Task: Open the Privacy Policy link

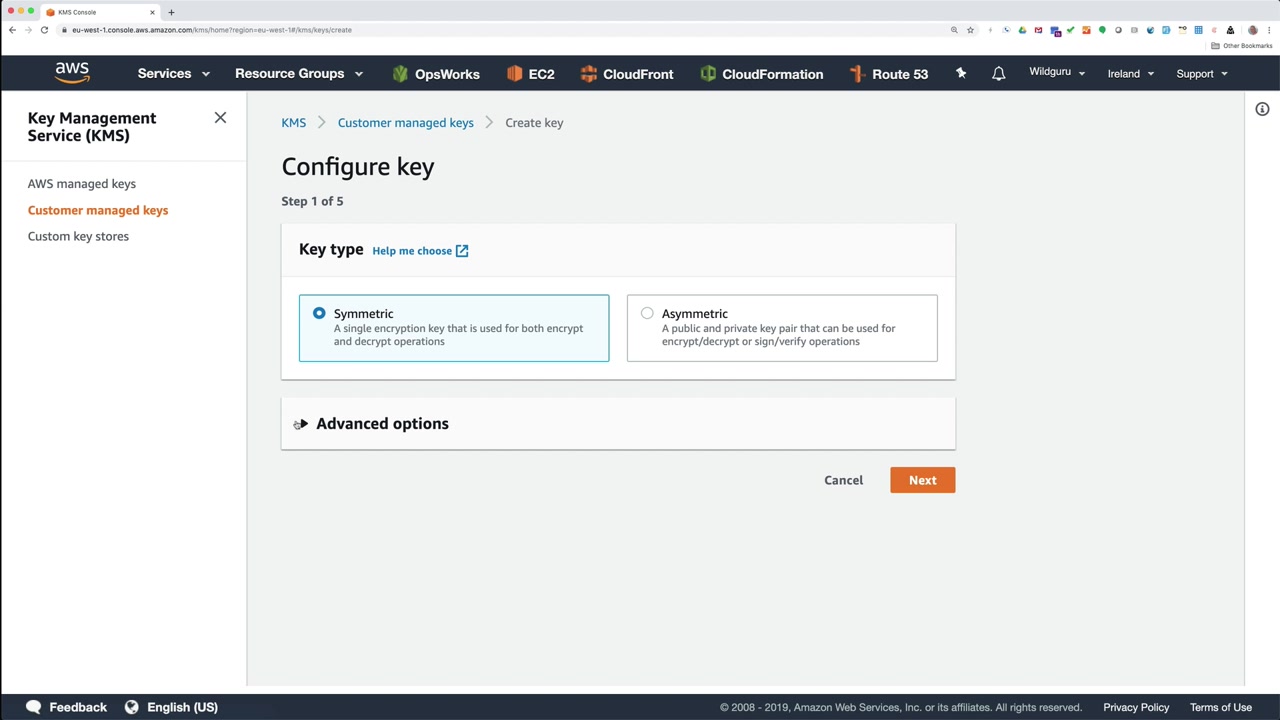Action: [x=1136, y=707]
